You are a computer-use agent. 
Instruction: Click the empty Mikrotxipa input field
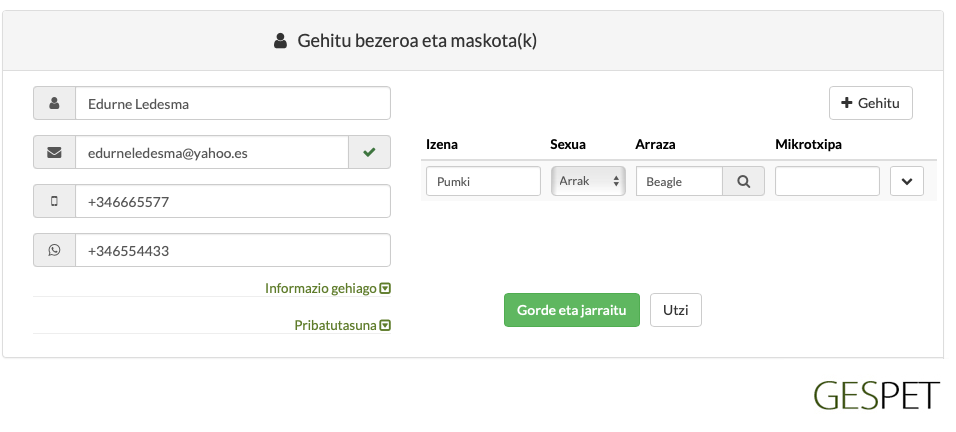coord(827,181)
